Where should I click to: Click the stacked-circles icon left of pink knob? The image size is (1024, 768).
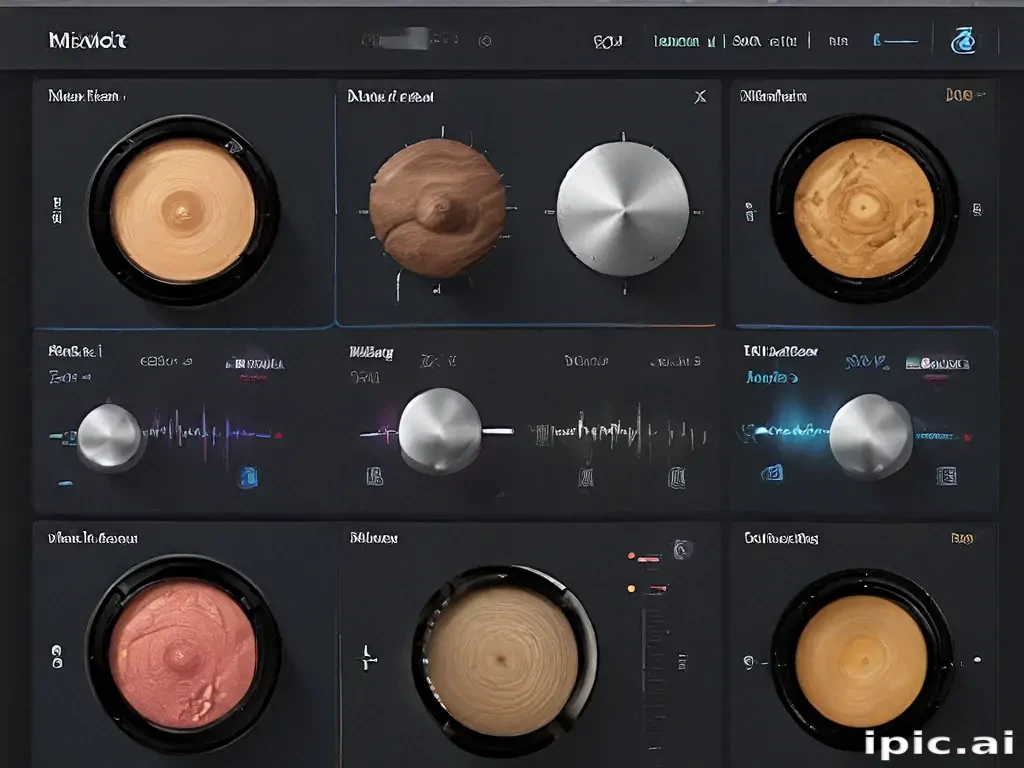pos(57,657)
